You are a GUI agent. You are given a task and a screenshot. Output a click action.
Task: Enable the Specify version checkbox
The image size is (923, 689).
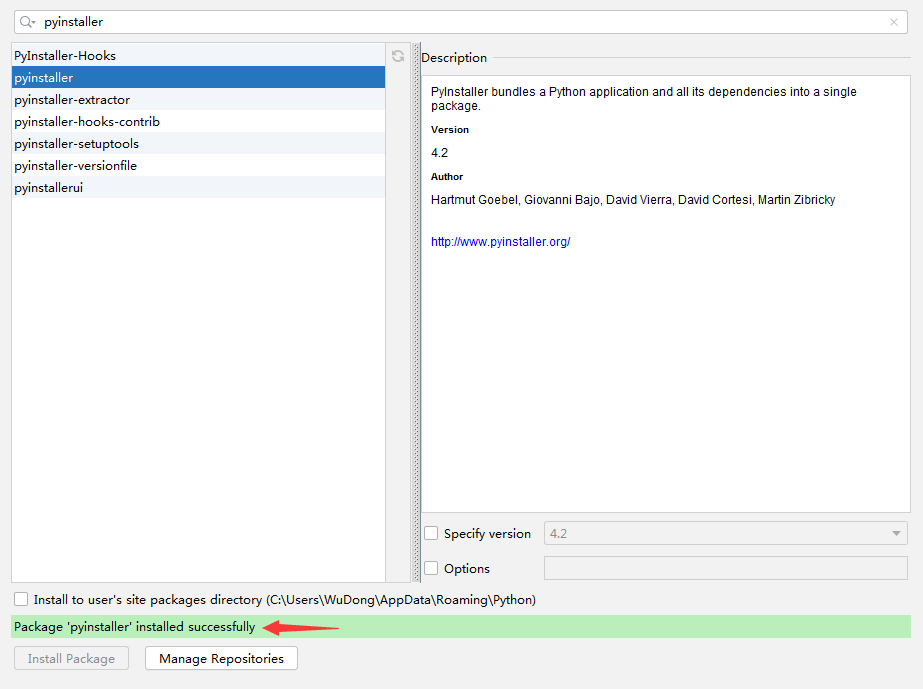[431, 534]
